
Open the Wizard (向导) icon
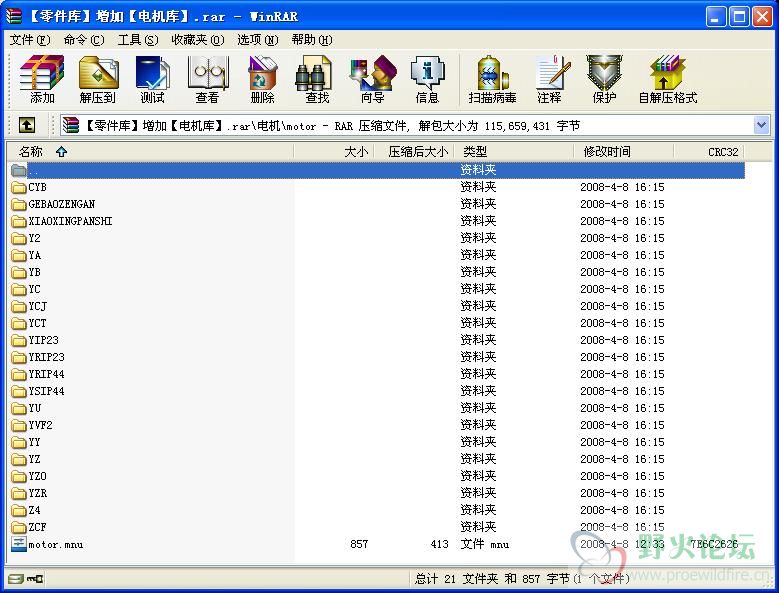373,79
